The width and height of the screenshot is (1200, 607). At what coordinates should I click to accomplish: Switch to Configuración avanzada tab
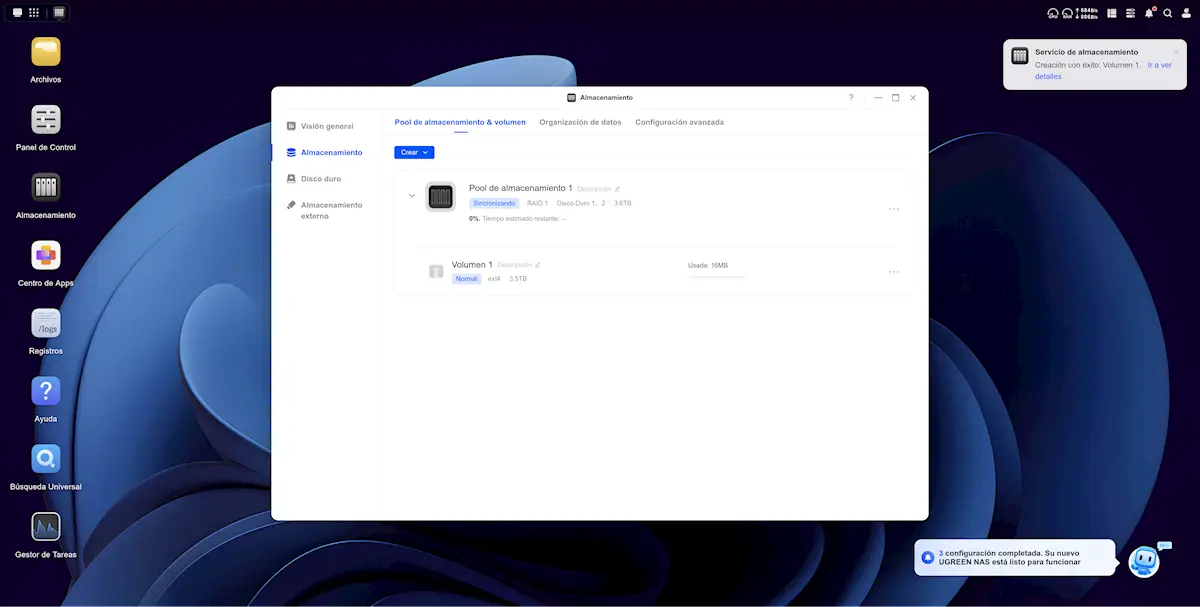point(679,122)
